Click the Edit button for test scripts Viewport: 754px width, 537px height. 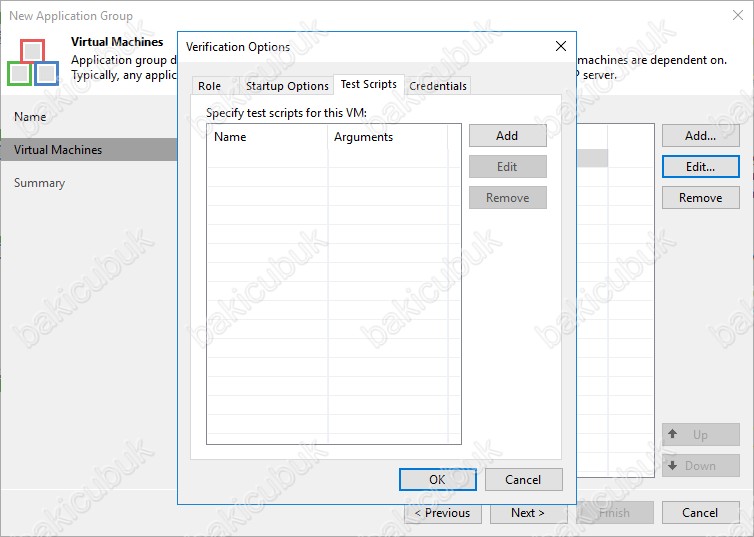tap(508, 166)
